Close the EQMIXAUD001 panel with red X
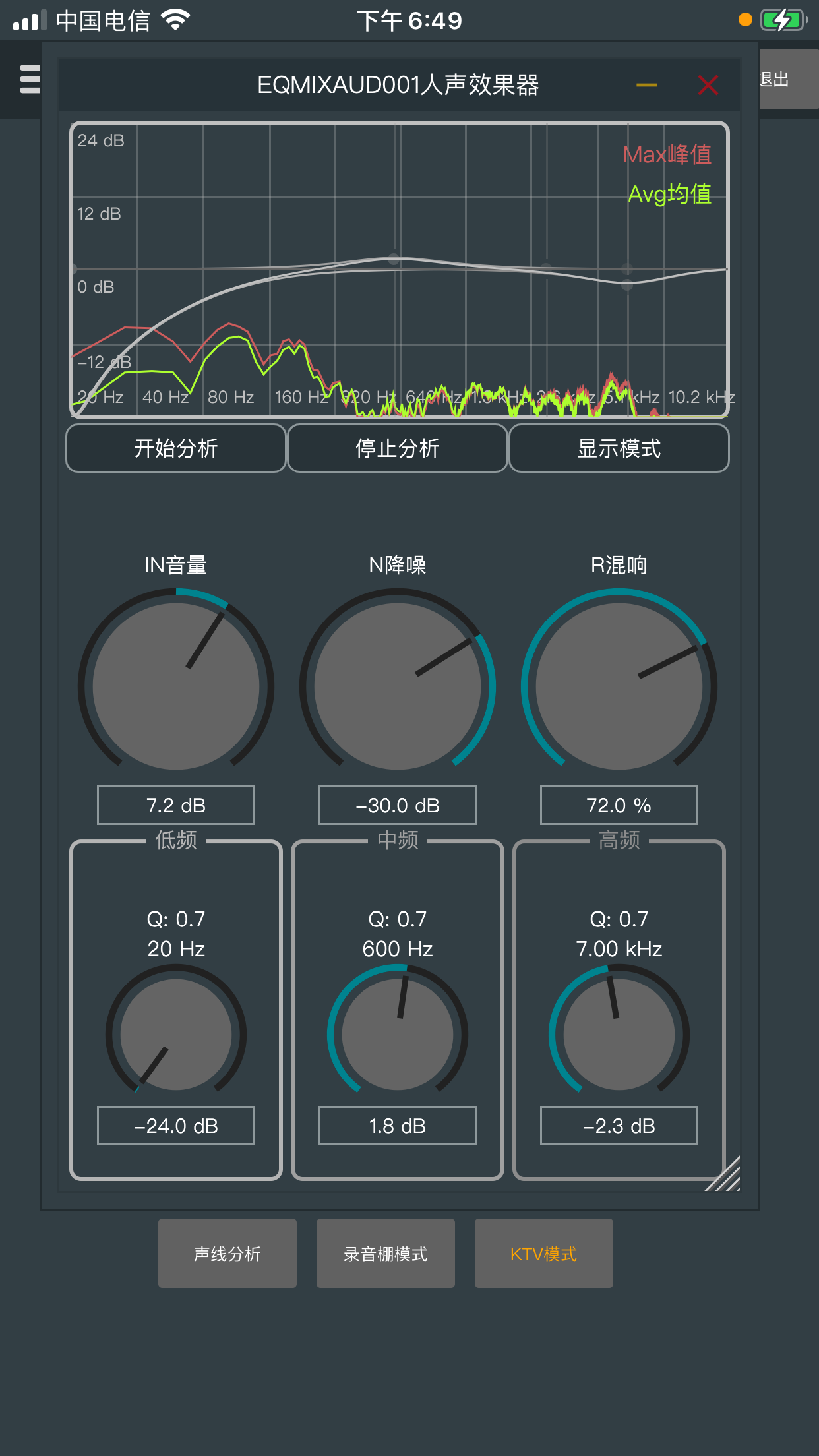 point(708,85)
